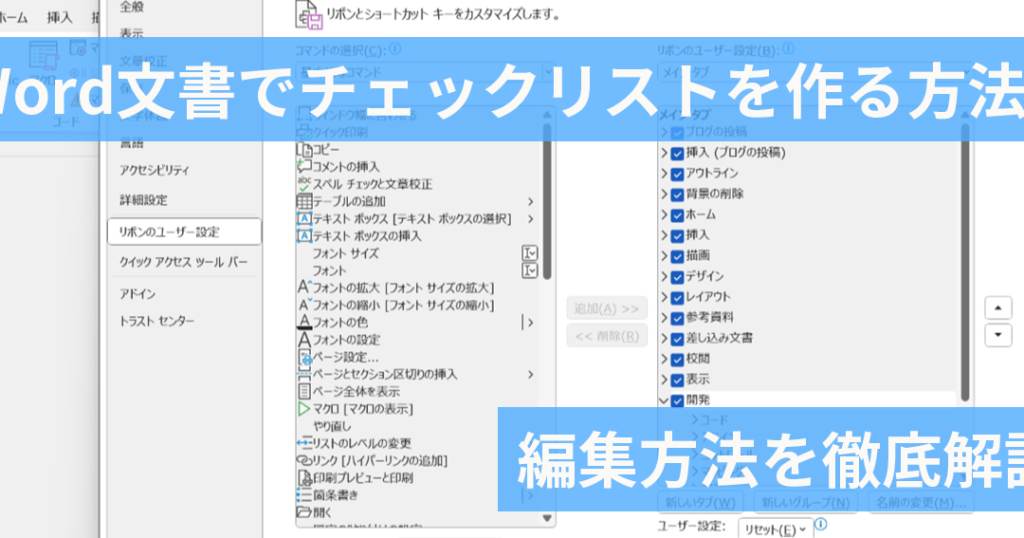Click the spell check and grammar icon
The width and height of the screenshot is (1024, 538).
305,184
